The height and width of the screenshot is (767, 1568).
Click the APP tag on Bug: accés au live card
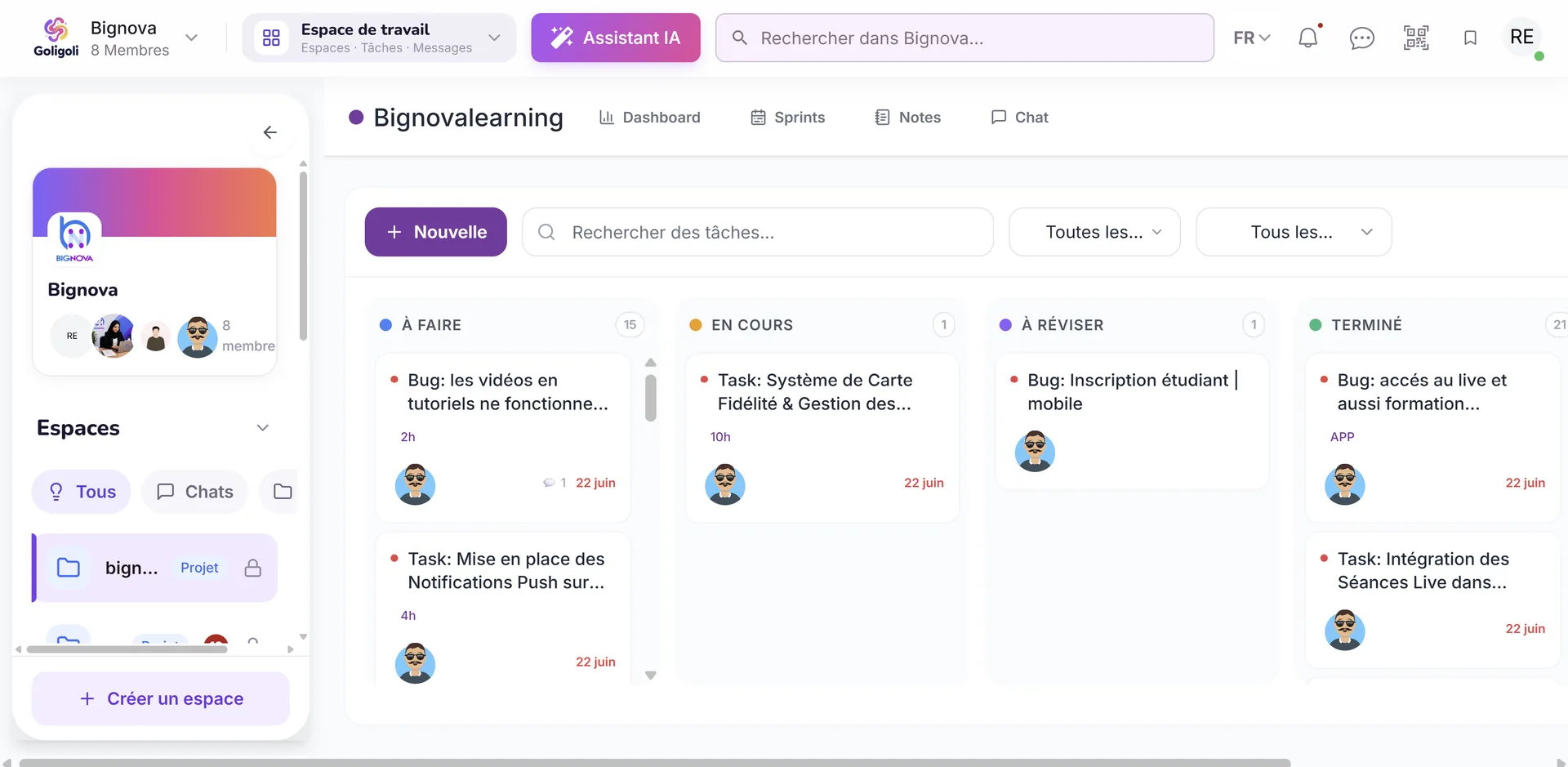1342,437
